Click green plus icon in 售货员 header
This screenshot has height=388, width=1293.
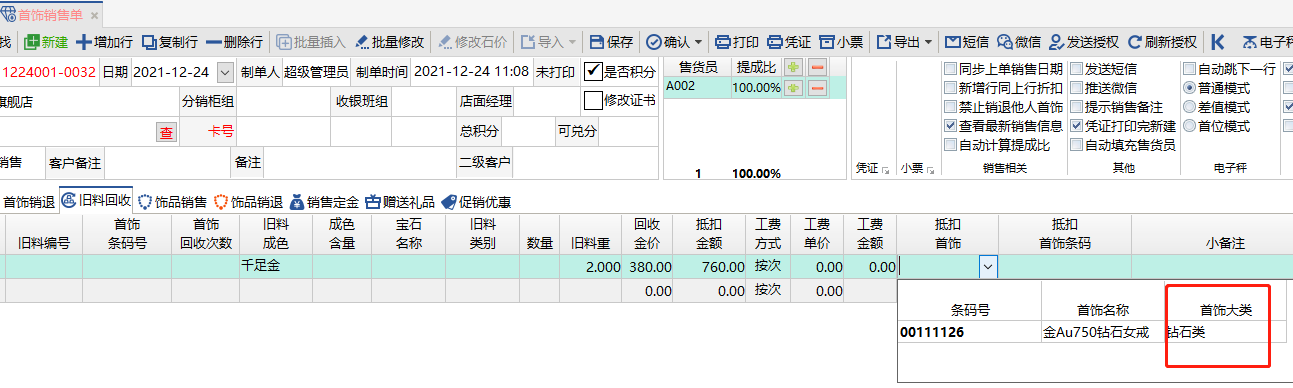click(x=794, y=68)
